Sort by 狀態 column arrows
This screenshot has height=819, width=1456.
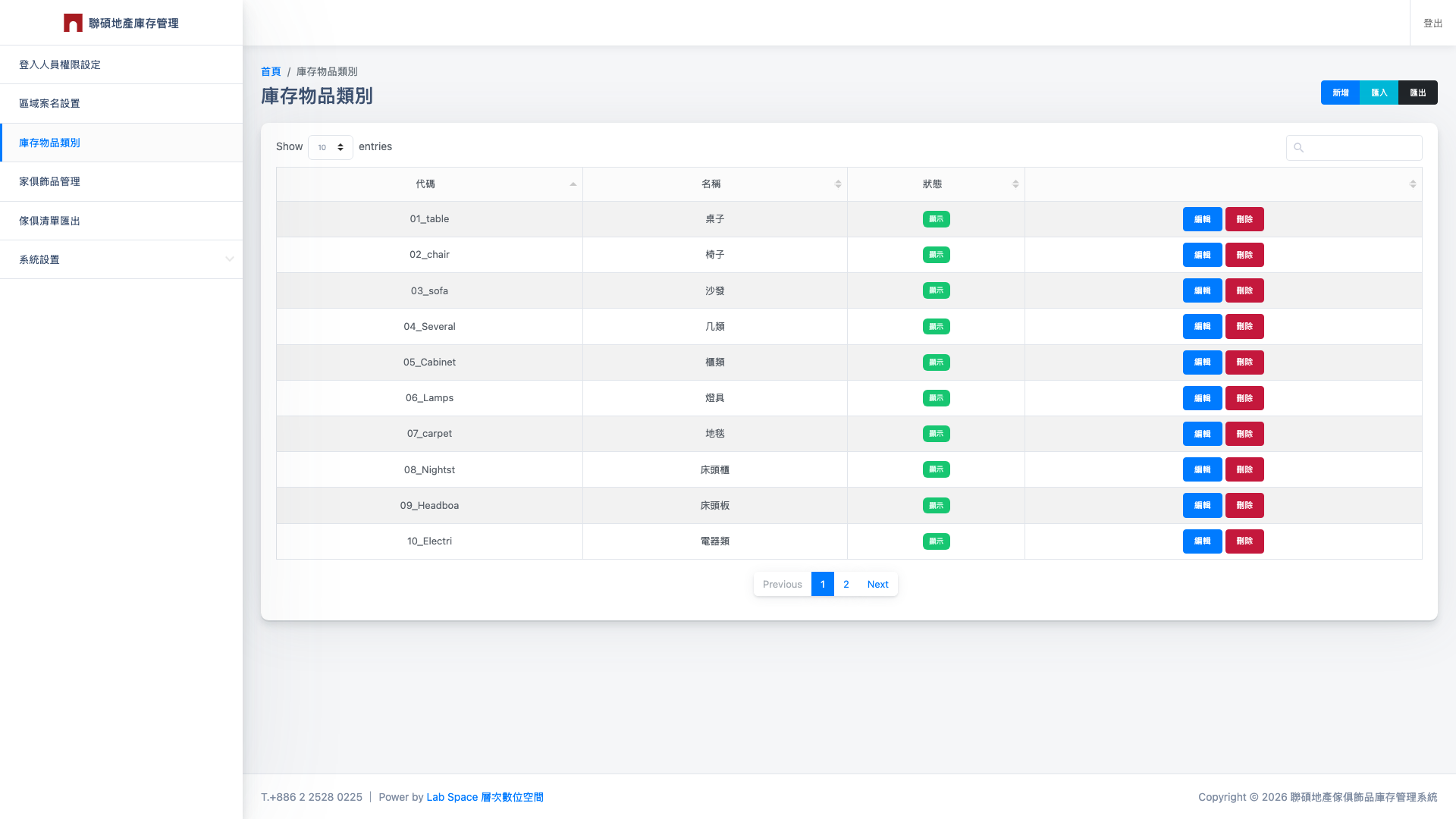[x=1015, y=184]
